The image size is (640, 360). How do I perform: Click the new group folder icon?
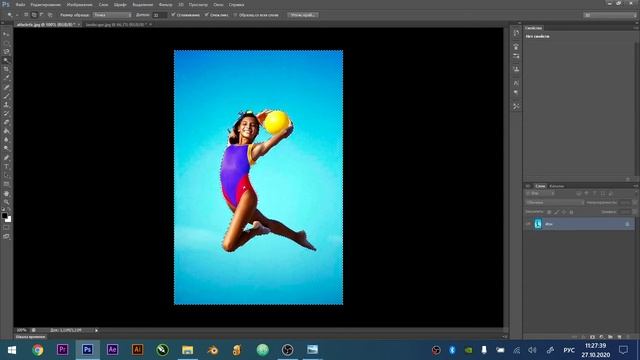[610, 337]
